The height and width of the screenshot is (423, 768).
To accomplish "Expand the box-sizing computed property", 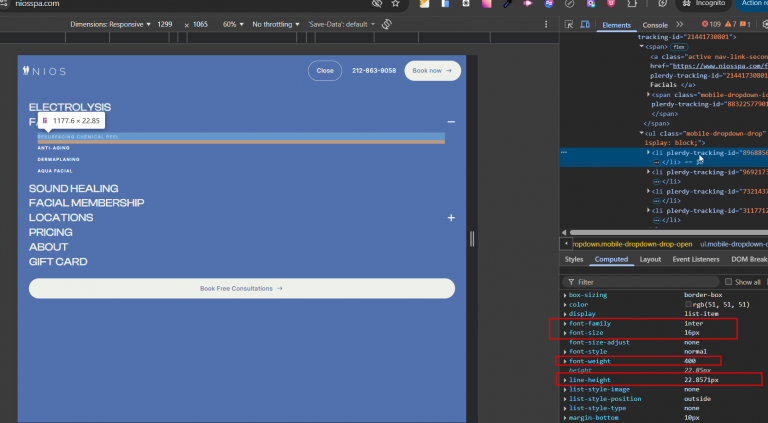I will 565,295.
